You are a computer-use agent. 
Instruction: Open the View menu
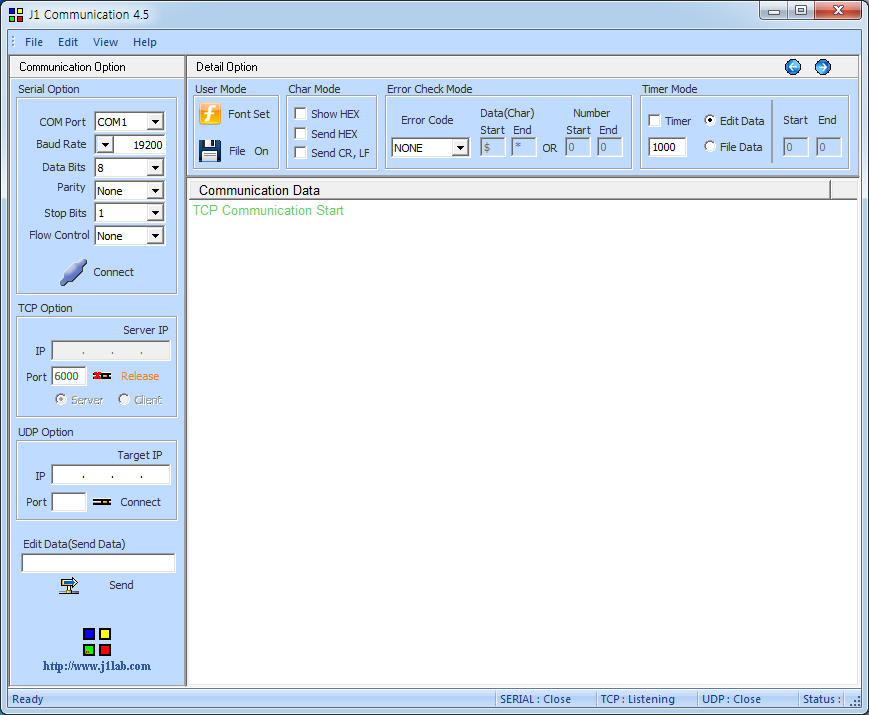(105, 42)
